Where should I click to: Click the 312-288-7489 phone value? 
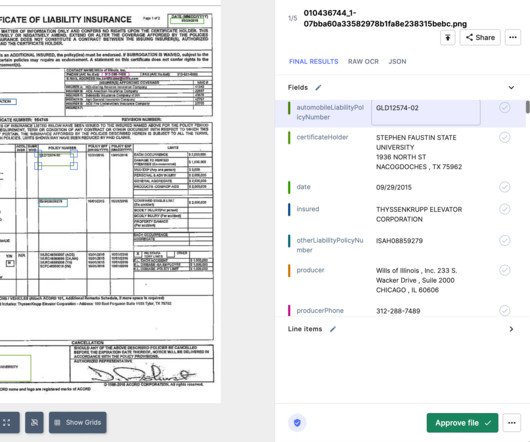398,311
